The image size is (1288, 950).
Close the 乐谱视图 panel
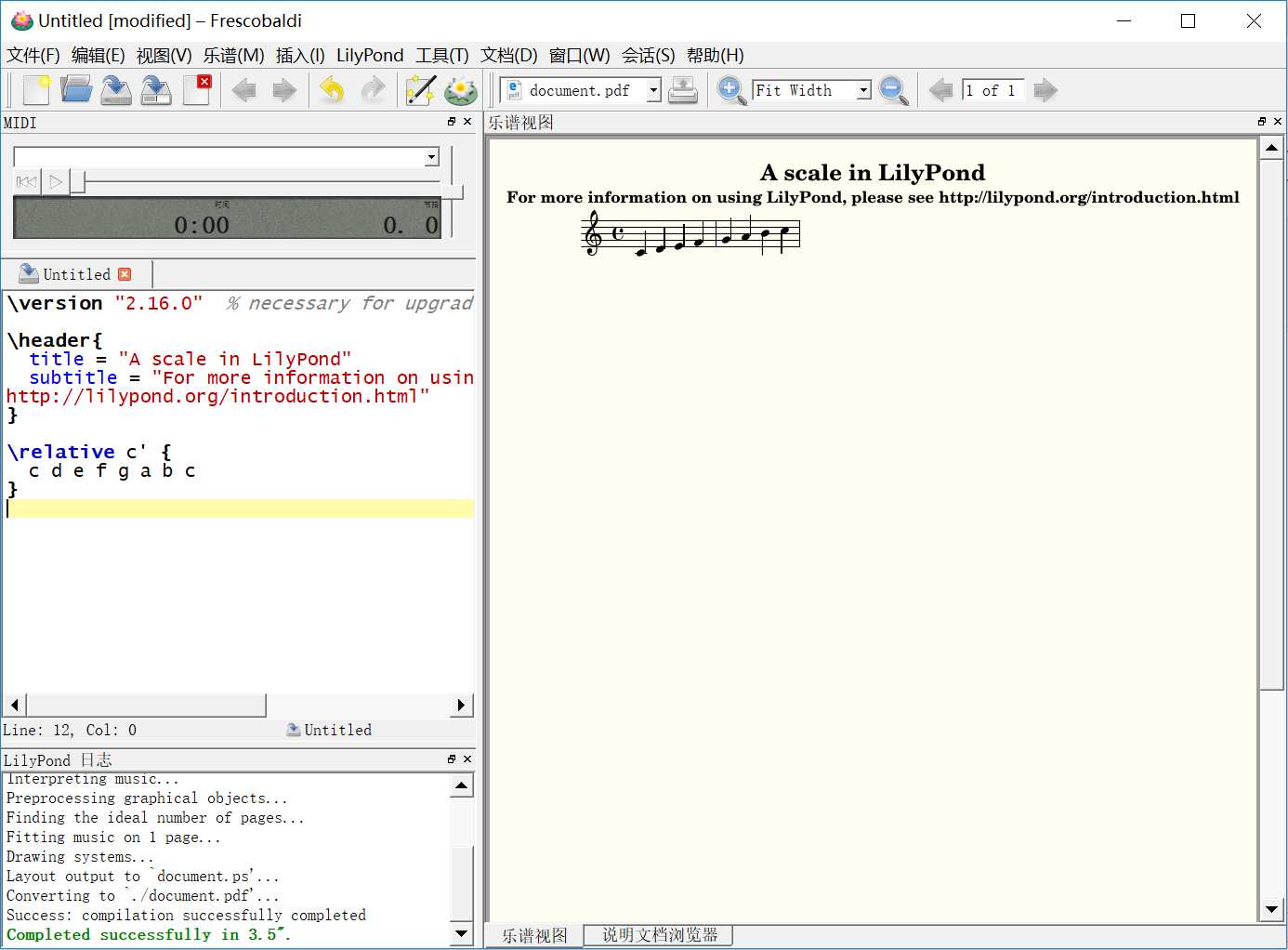click(x=1278, y=122)
